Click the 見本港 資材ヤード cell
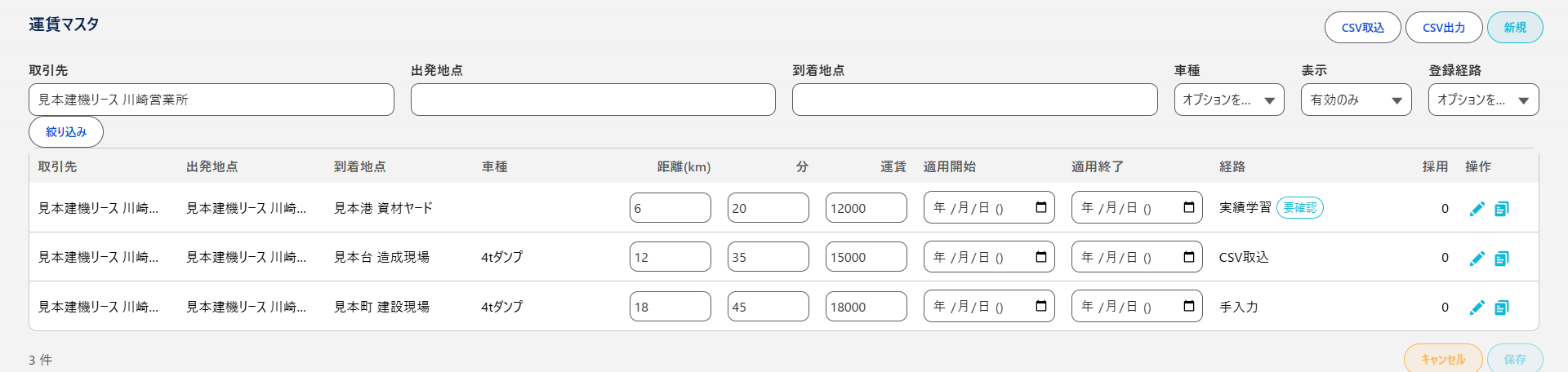The image size is (1568, 372). pos(383,208)
